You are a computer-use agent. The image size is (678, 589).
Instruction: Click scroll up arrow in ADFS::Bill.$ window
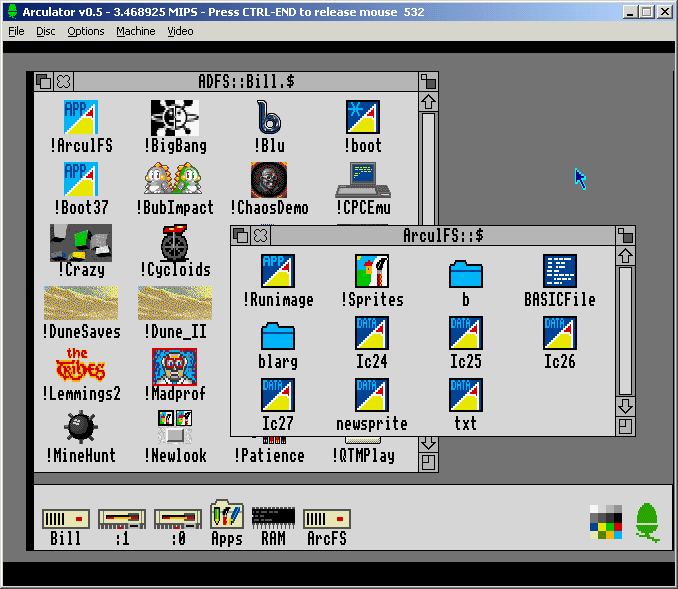click(428, 102)
